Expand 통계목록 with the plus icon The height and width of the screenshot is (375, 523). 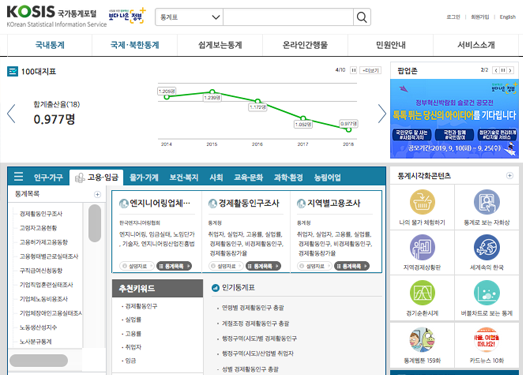[x=97, y=194]
